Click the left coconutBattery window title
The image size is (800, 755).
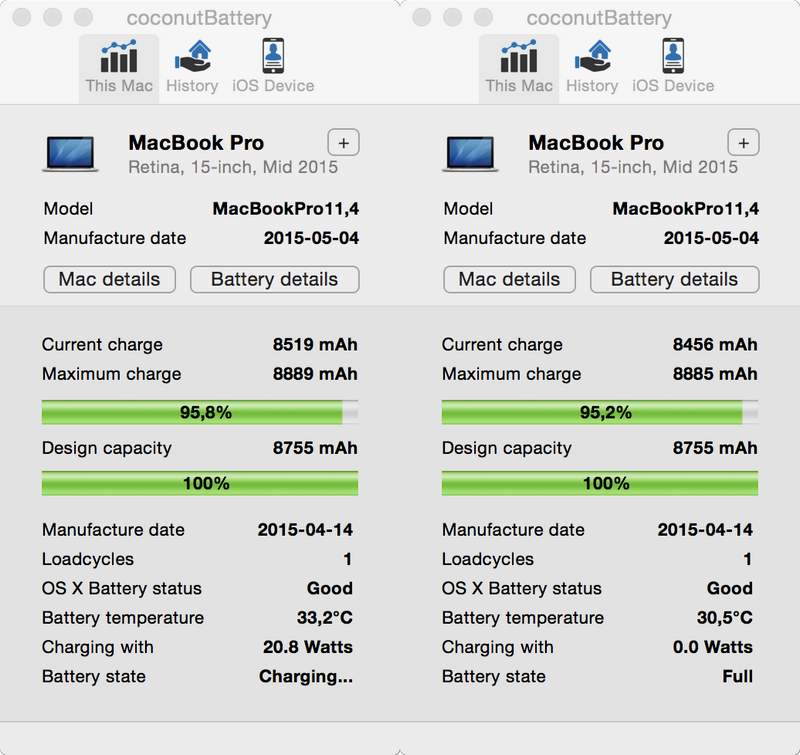click(x=199, y=18)
